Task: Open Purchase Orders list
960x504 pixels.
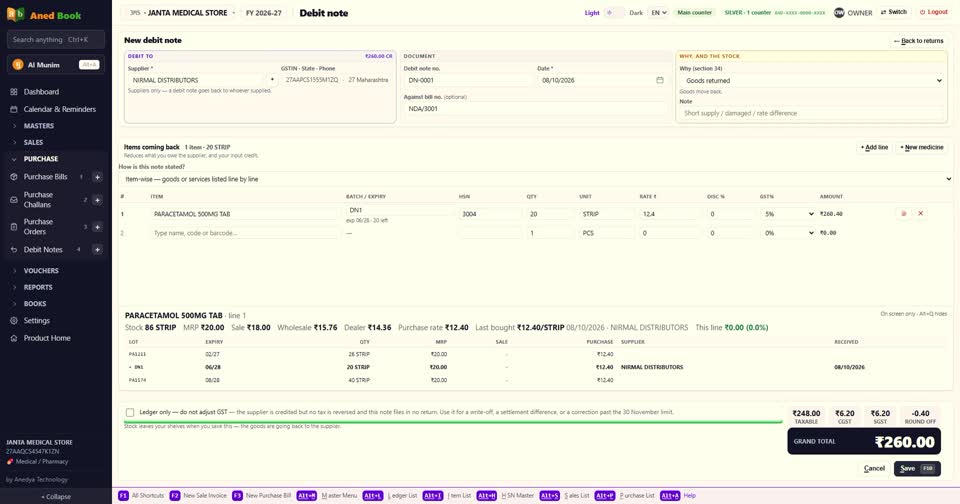Action: [38, 227]
